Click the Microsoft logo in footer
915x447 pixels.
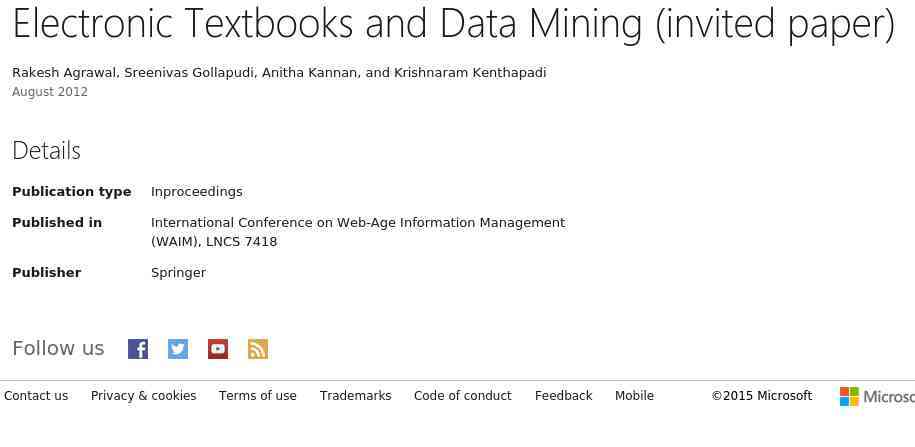pos(877,396)
